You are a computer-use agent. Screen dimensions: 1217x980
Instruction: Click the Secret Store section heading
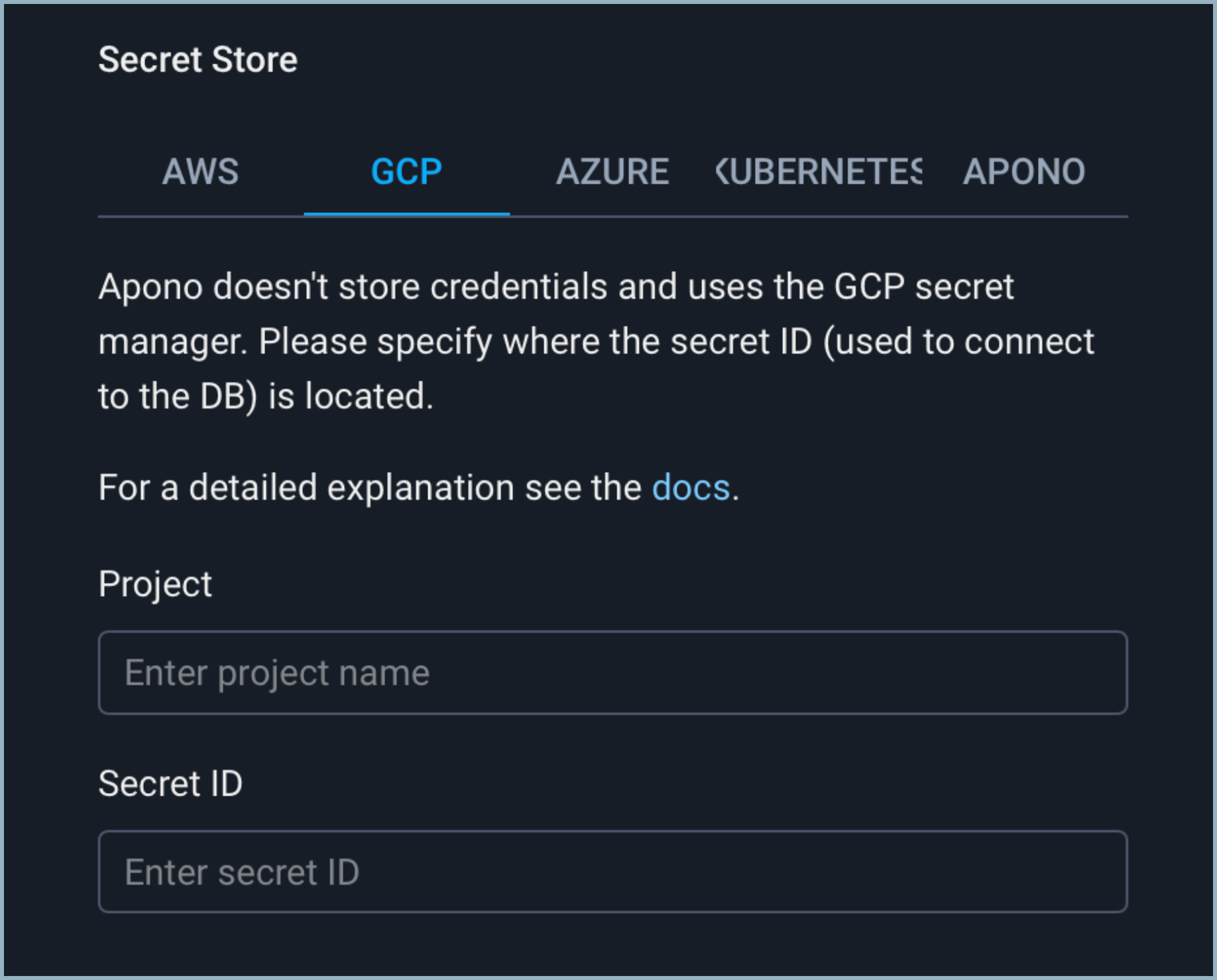(198, 60)
